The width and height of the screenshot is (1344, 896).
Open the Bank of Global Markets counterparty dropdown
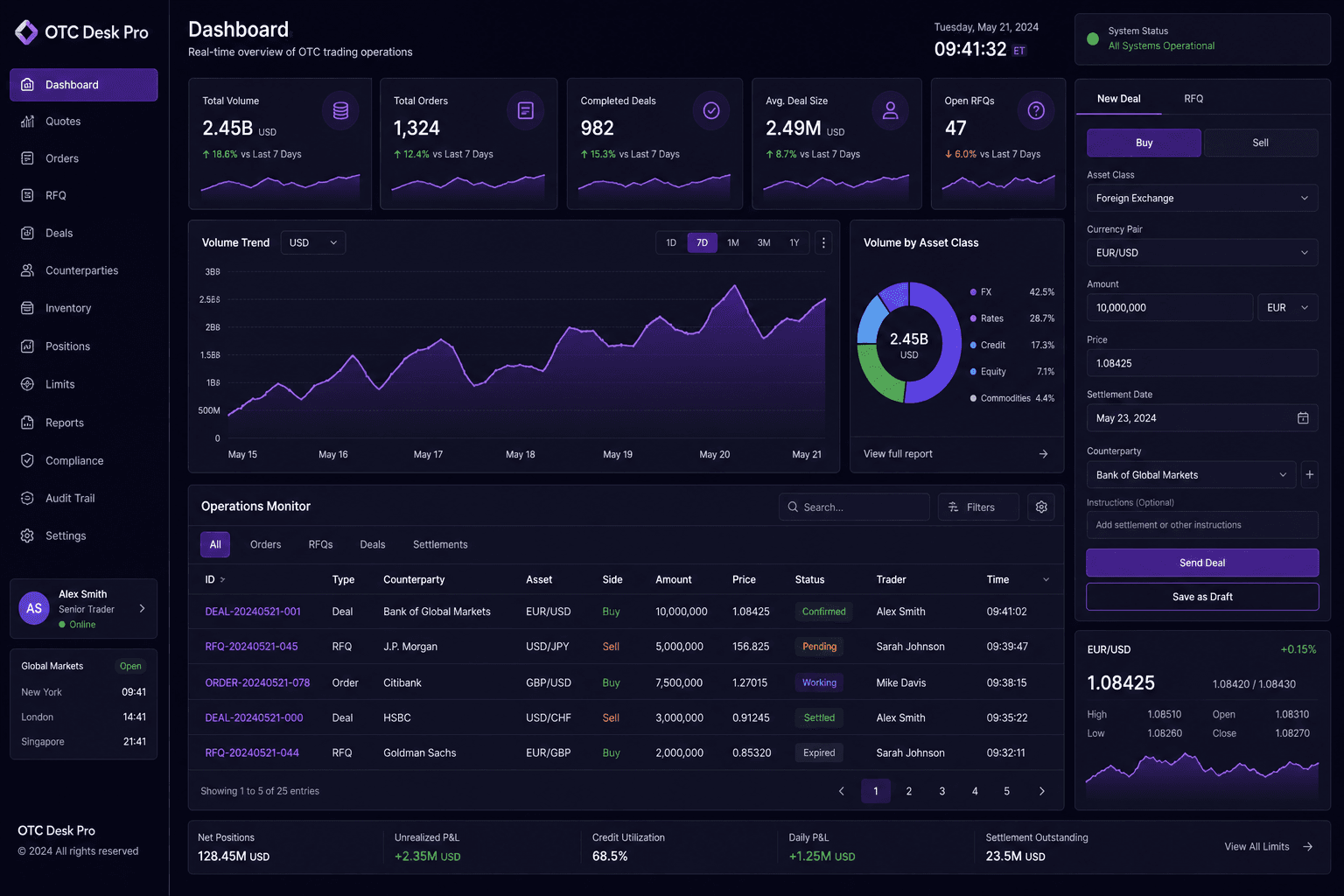tap(1192, 475)
